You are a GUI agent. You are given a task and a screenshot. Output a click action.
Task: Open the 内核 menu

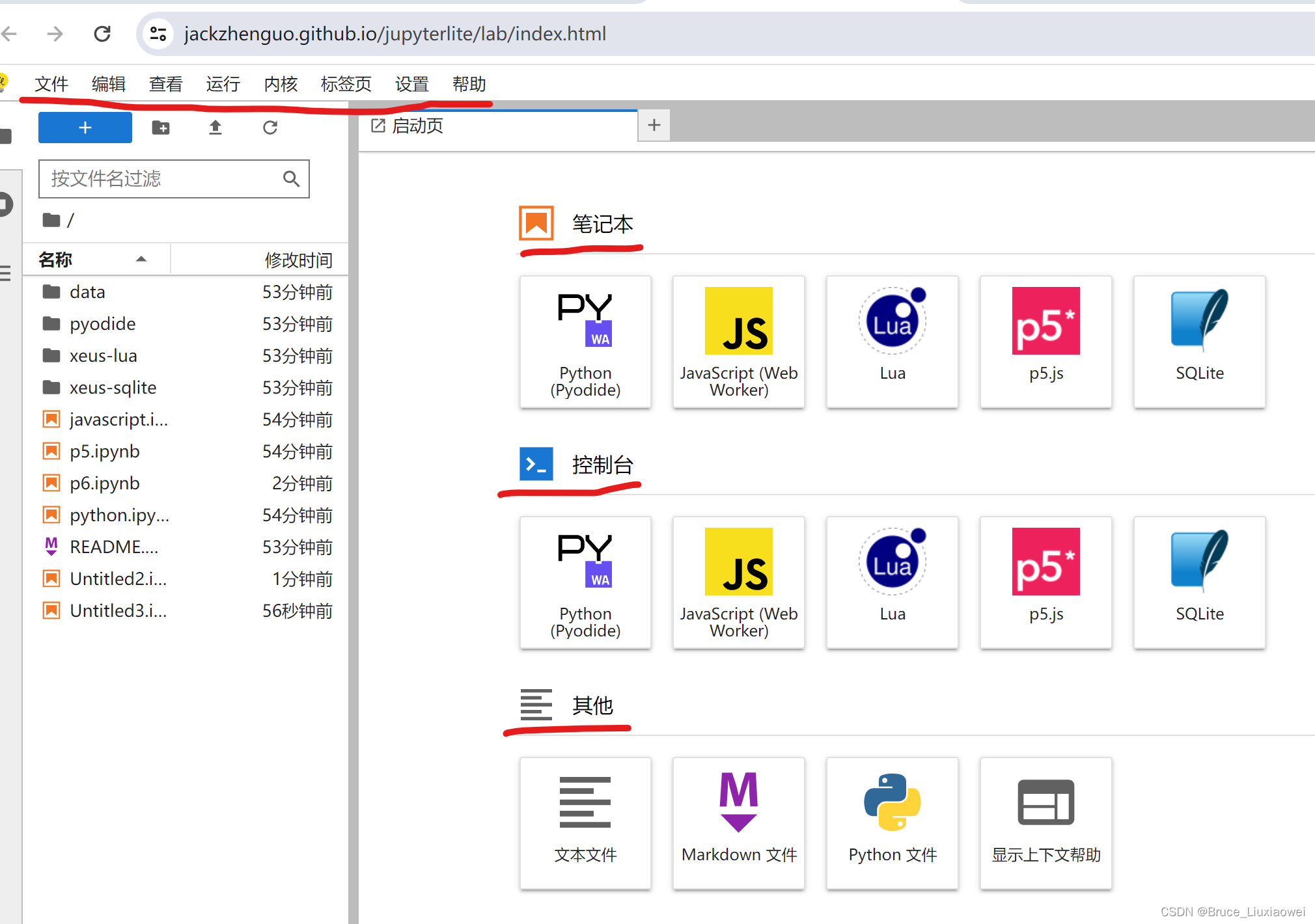281,84
